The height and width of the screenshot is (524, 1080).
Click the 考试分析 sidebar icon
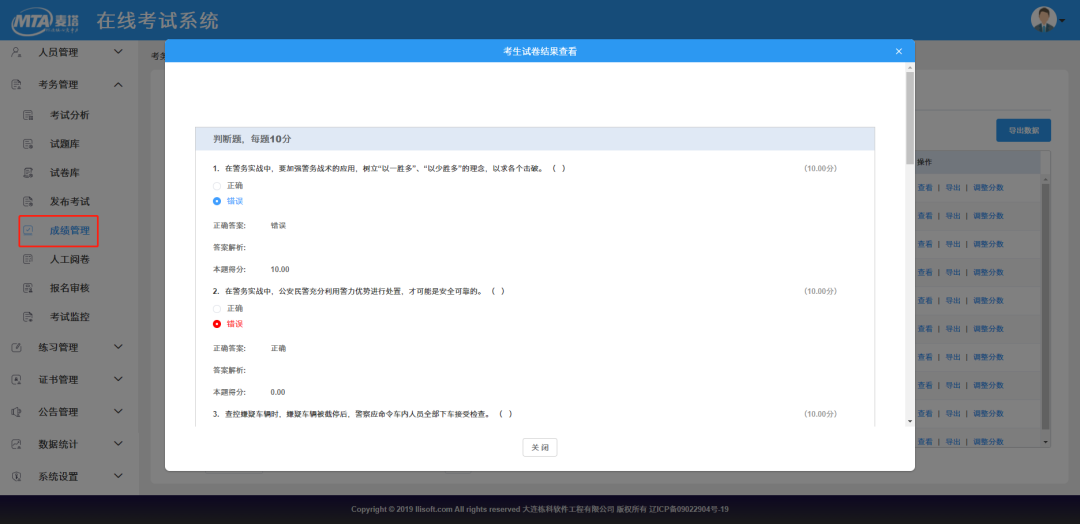(29, 115)
